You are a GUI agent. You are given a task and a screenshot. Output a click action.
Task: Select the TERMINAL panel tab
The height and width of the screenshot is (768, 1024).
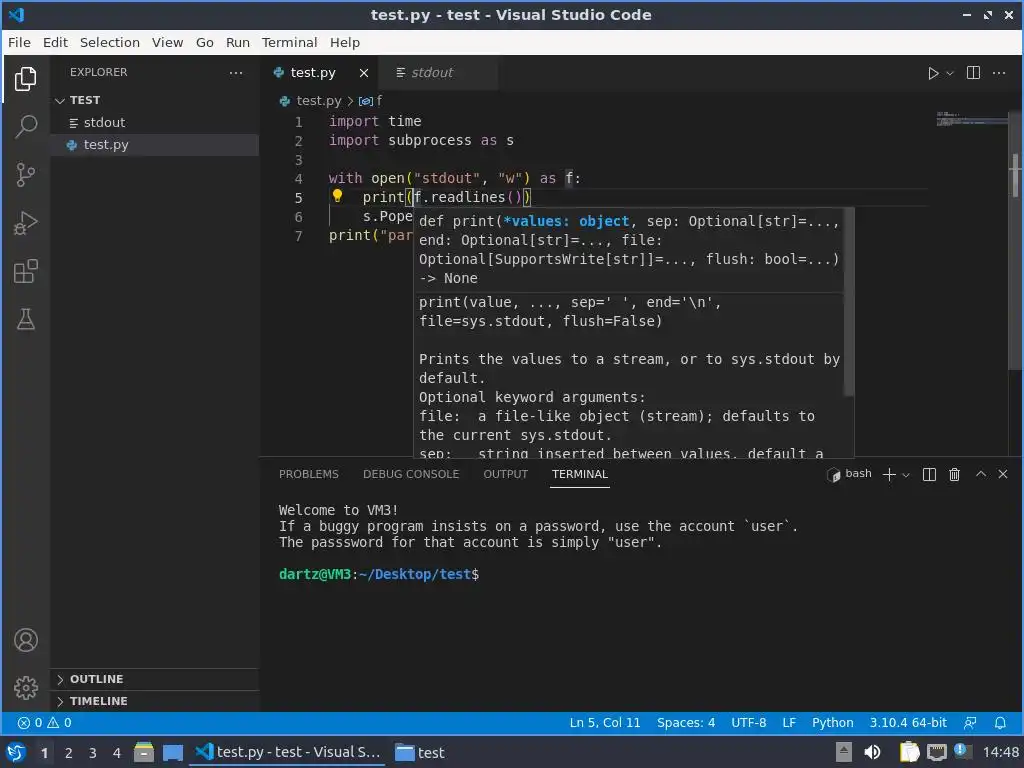point(580,474)
